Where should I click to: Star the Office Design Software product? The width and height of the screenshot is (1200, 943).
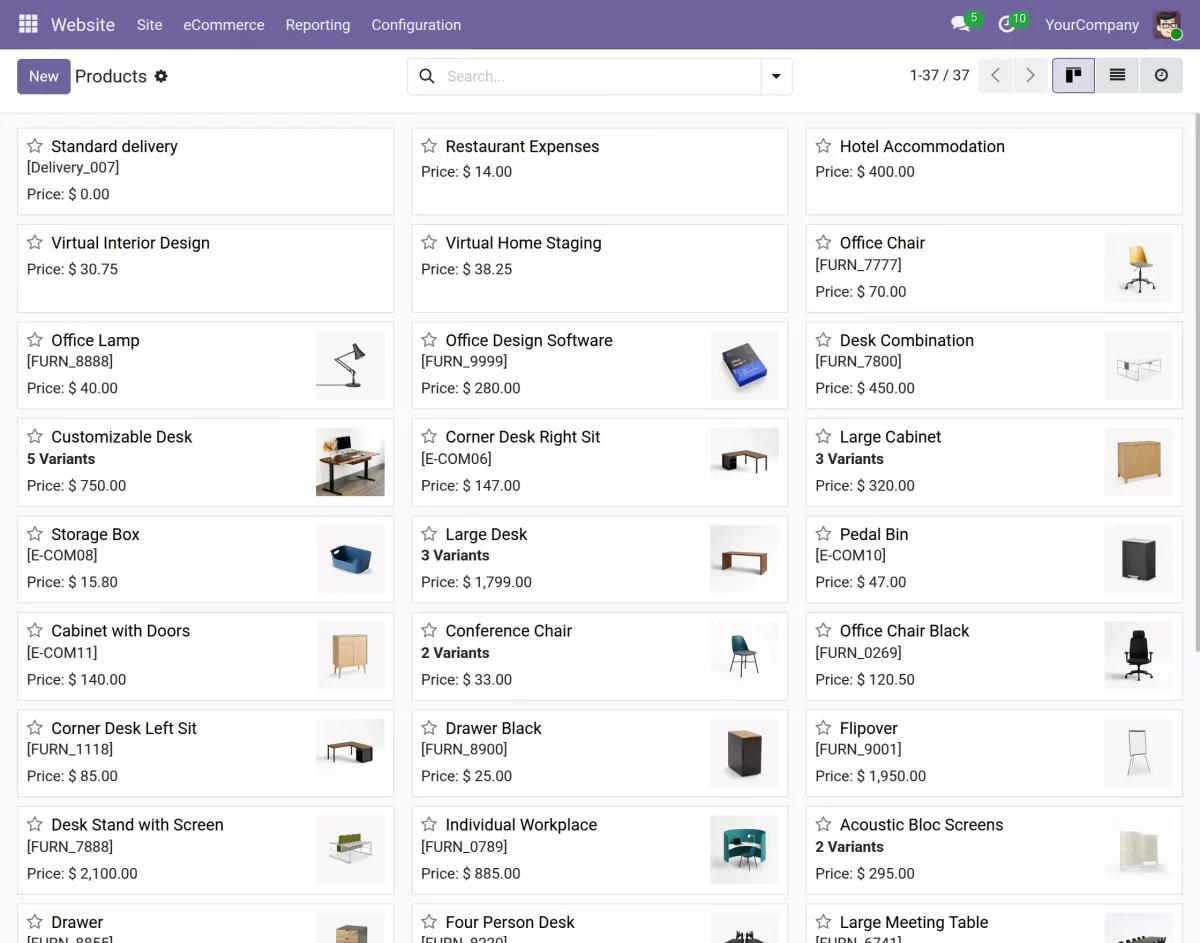[x=429, y=340]
